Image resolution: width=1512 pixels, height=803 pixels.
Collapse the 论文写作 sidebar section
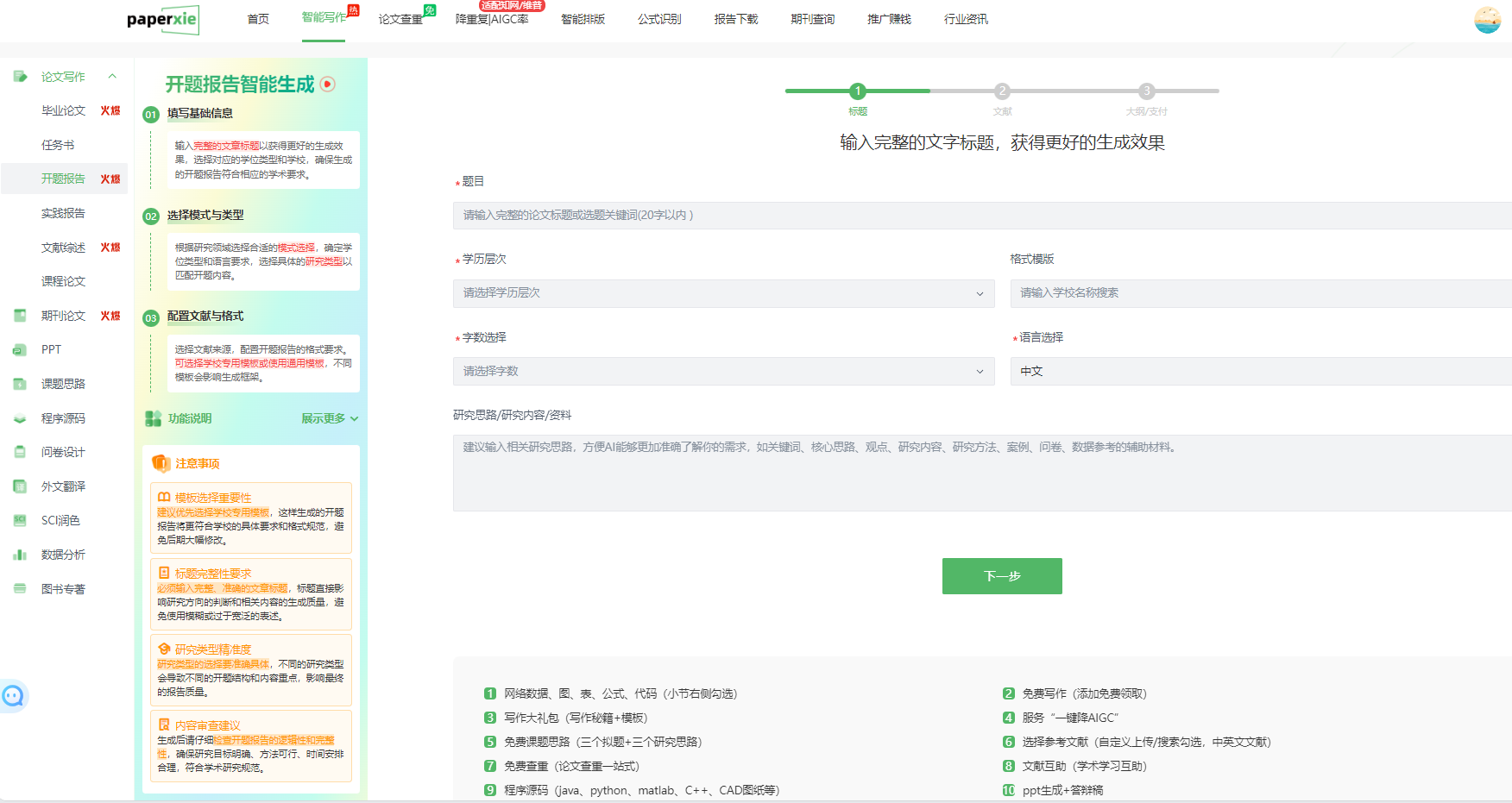tap(112, 77)
